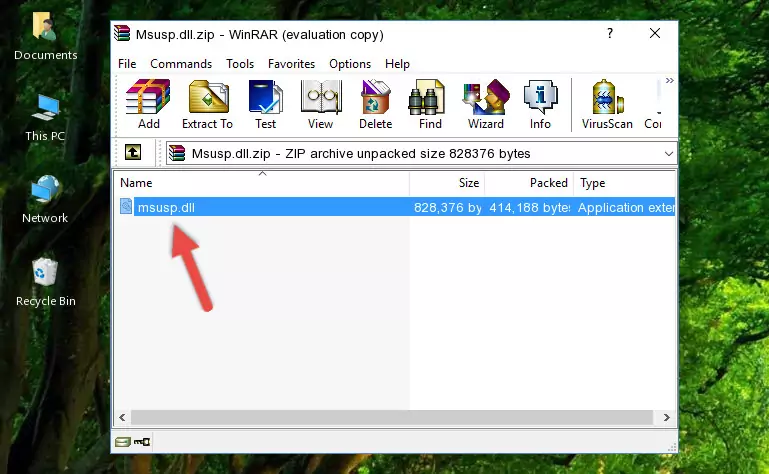Select the This PC desktop icon
This screenshot has height=474, width=769.
point(45,118)
